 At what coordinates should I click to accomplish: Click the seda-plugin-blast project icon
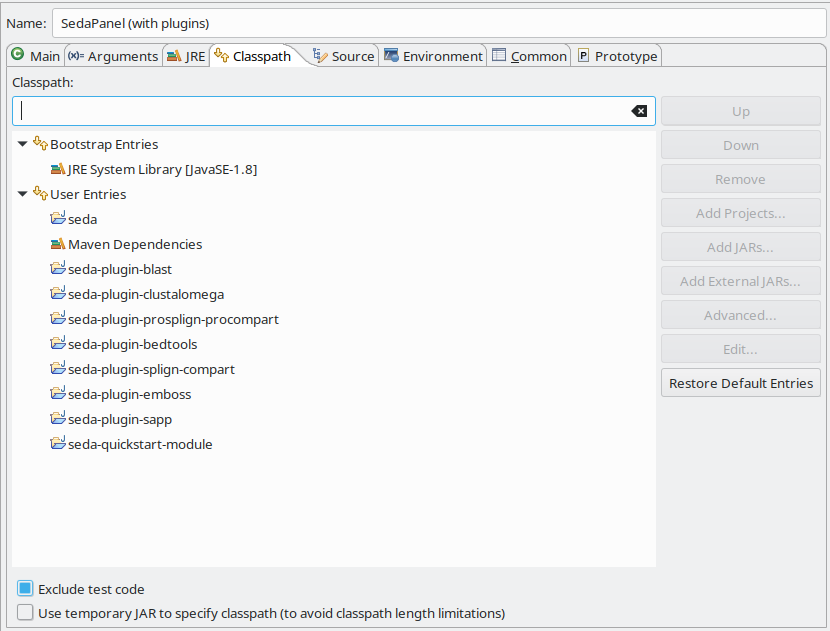click(x=58, y=270)
